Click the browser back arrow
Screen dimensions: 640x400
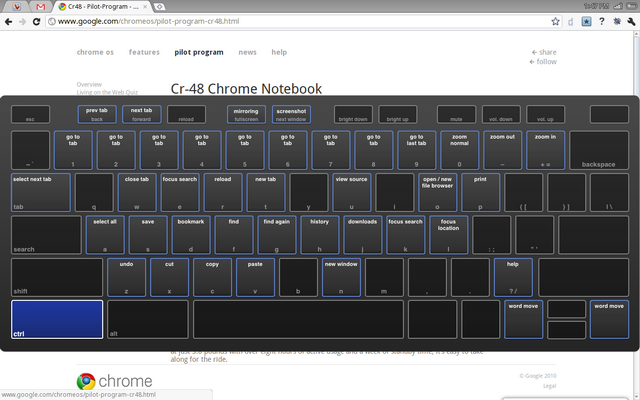(8, 21)
